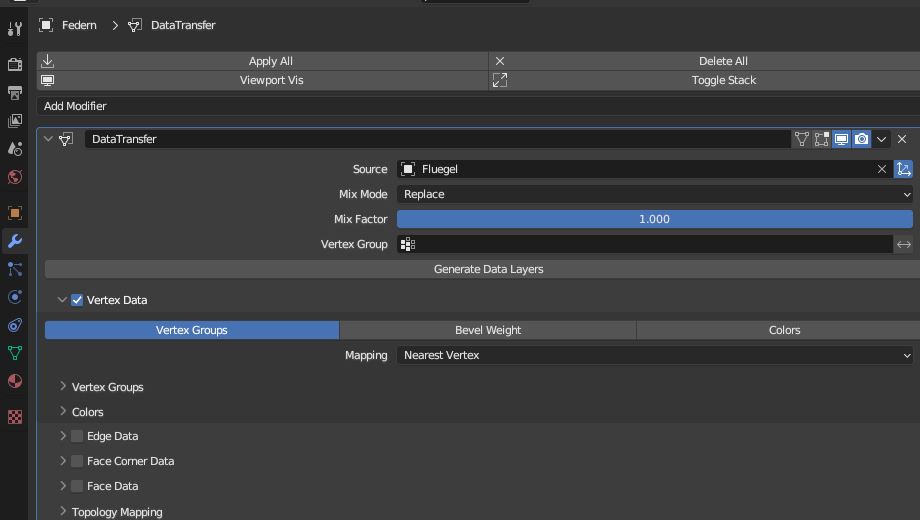Select the Bevel Weight tab
This screenshot has width=920, height=520.
488,330
